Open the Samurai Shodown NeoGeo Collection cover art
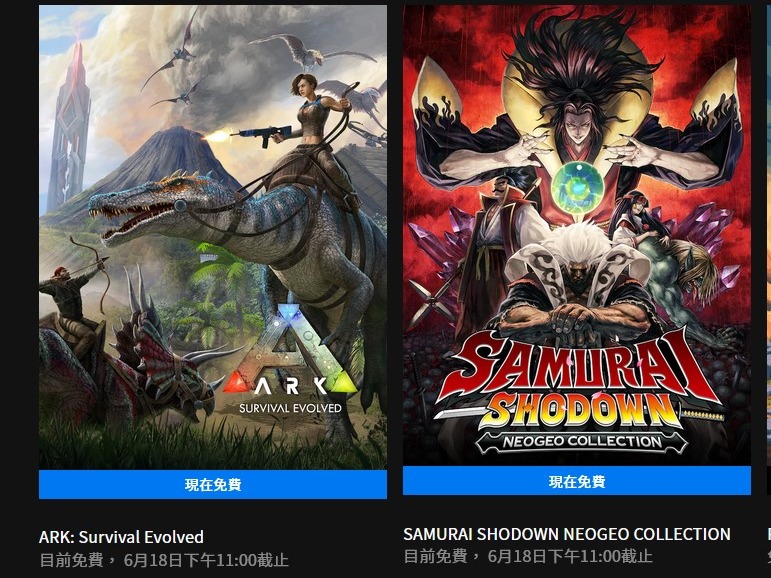This screenshot has height=578, width=771. 577,236
